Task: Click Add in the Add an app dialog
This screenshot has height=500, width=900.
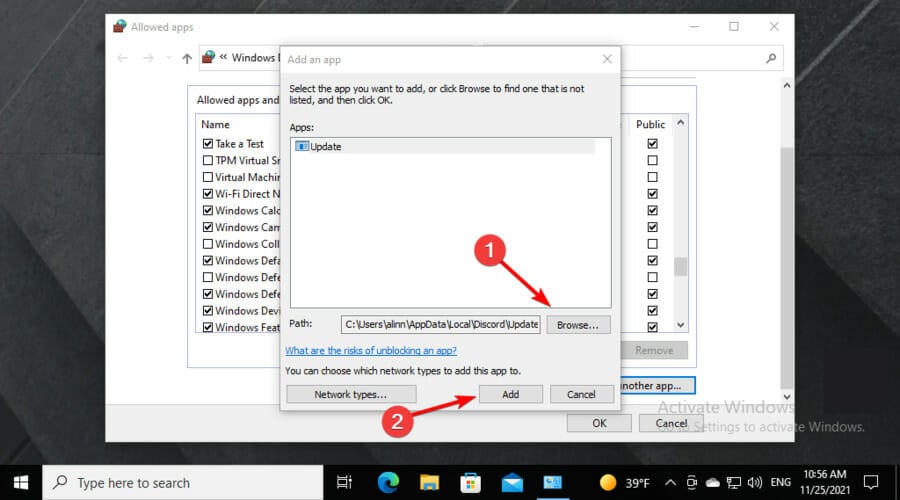Action: 510,394
